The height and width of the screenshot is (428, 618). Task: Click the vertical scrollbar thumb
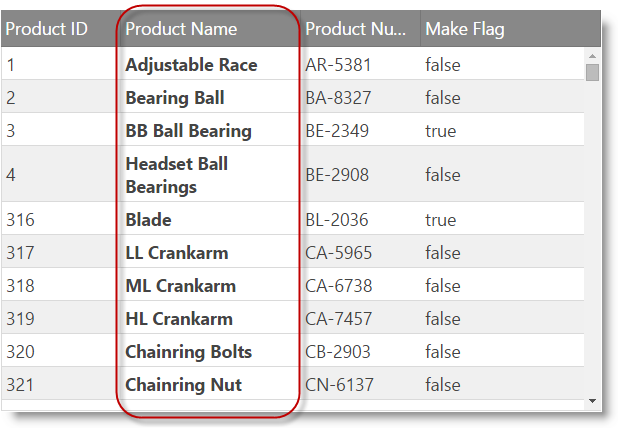point(592,73)
